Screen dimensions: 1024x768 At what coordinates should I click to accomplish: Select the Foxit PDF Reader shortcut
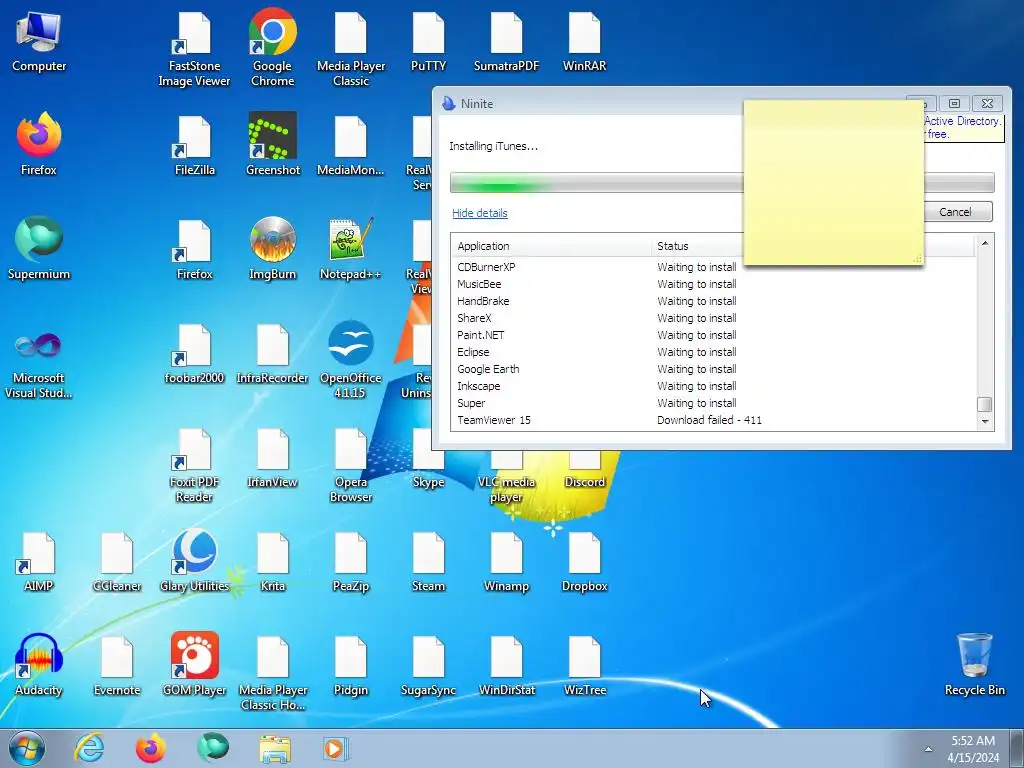tap(194, 465)
